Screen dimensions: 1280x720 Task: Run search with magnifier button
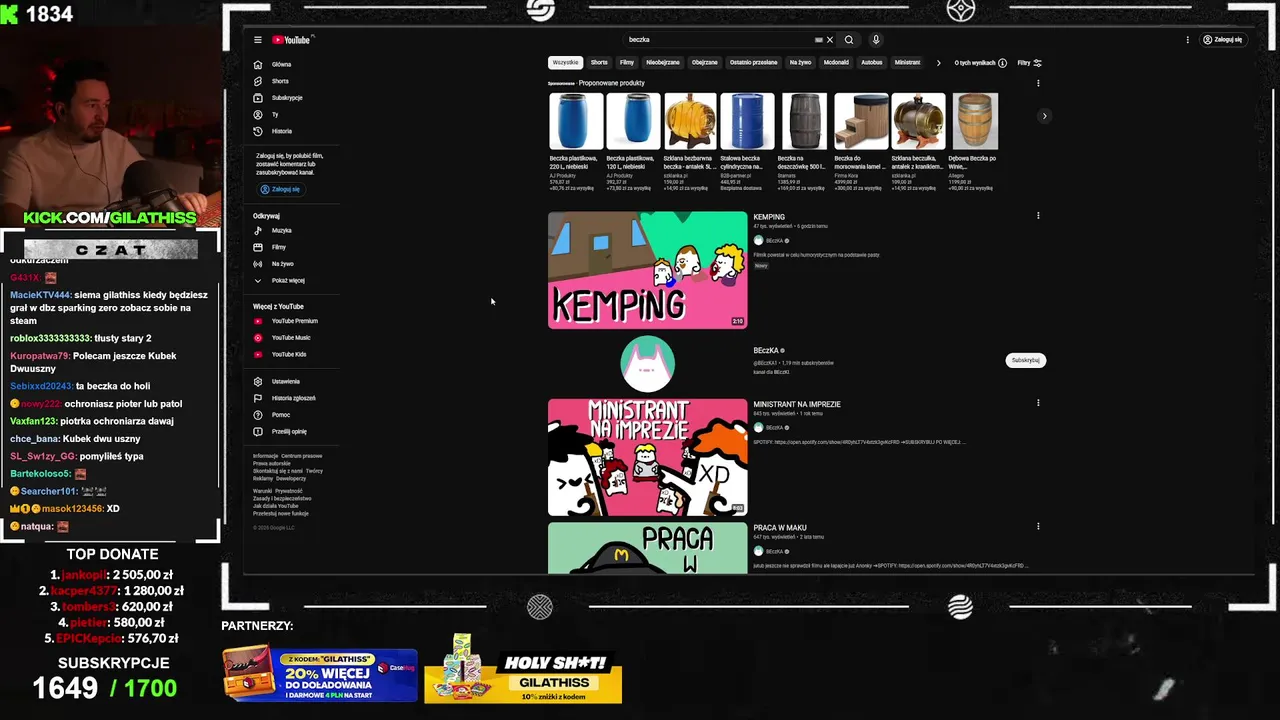click(849, 40)
